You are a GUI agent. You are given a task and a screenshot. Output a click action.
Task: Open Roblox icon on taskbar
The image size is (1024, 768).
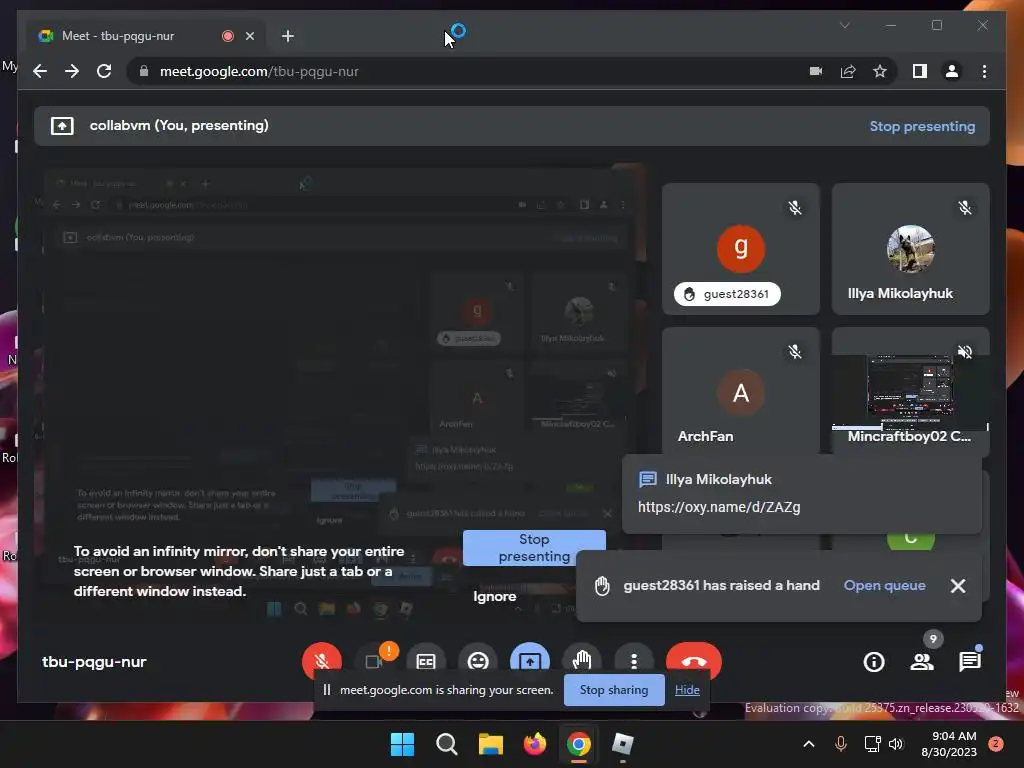[x=622, y=744]
